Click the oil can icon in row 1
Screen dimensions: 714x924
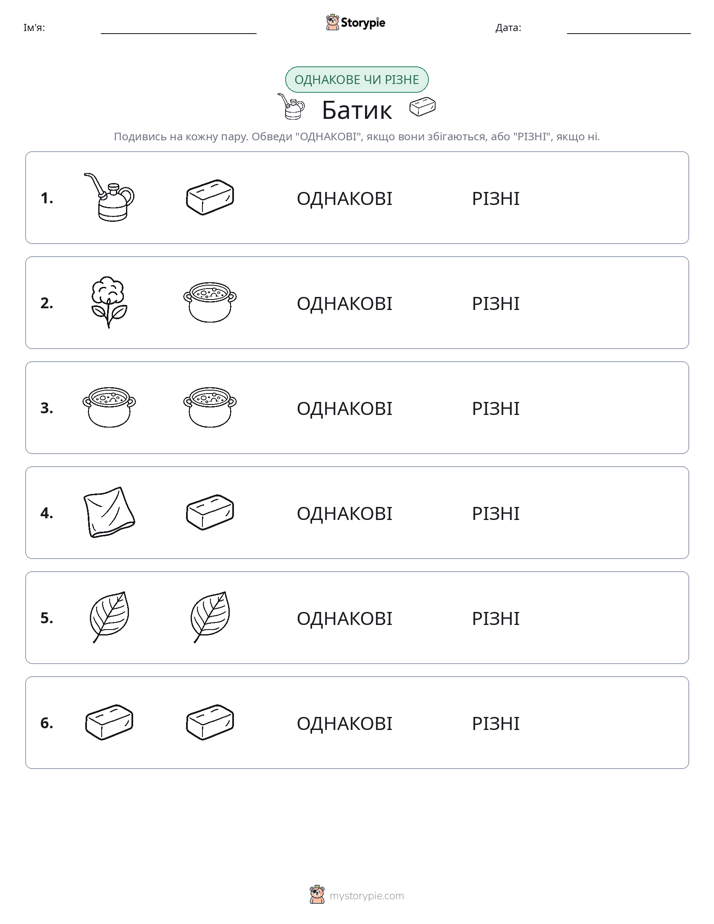109,197
